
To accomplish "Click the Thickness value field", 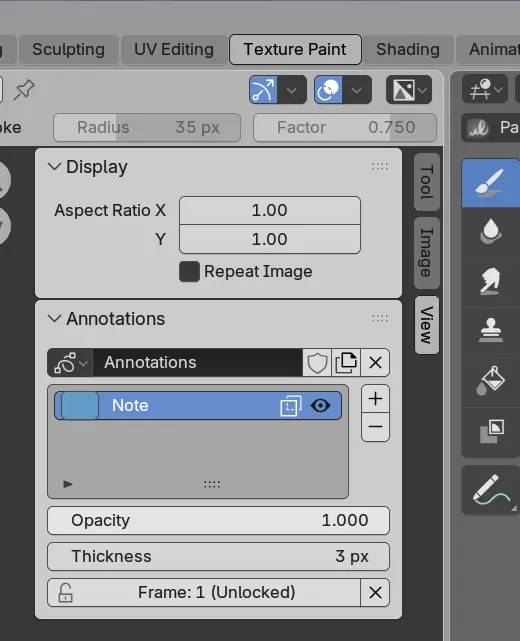I will tap(218, 556).
